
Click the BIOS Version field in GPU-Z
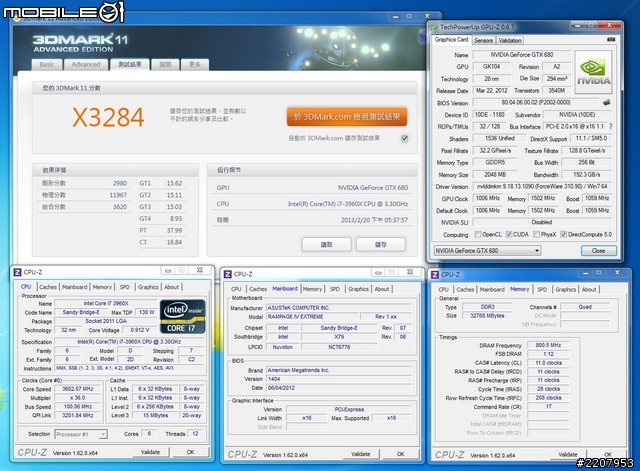(x=536, y=102)
